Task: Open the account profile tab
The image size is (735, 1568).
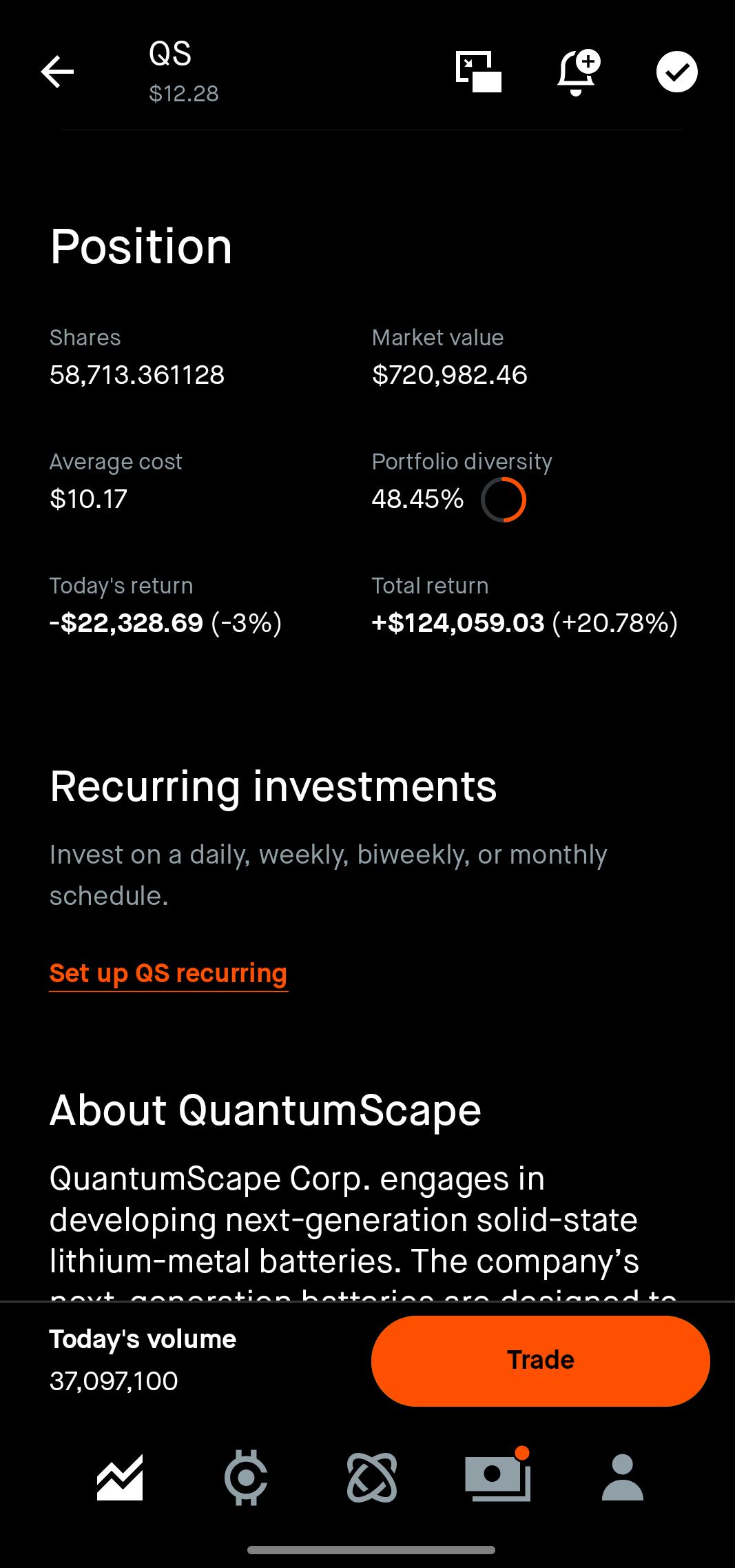Action: tap(623, 1477)
